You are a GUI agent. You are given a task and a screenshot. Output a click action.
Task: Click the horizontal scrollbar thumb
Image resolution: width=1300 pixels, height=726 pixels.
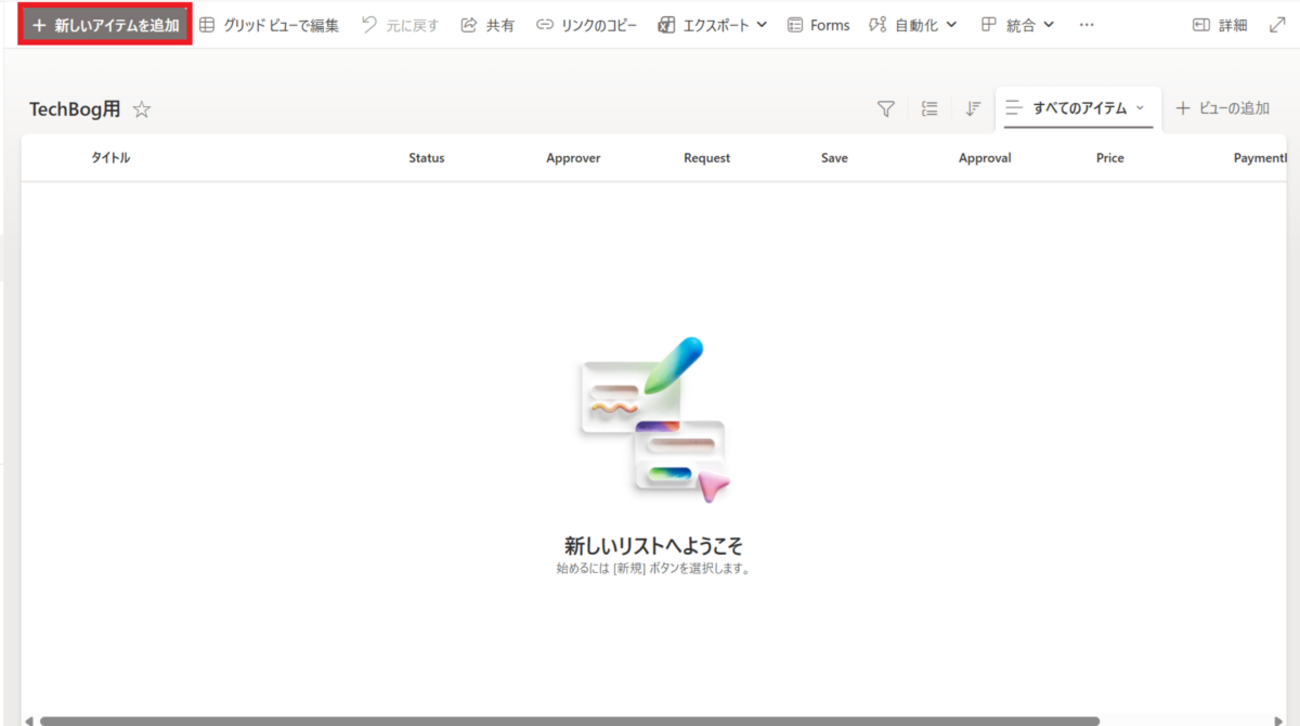point(569,720)
